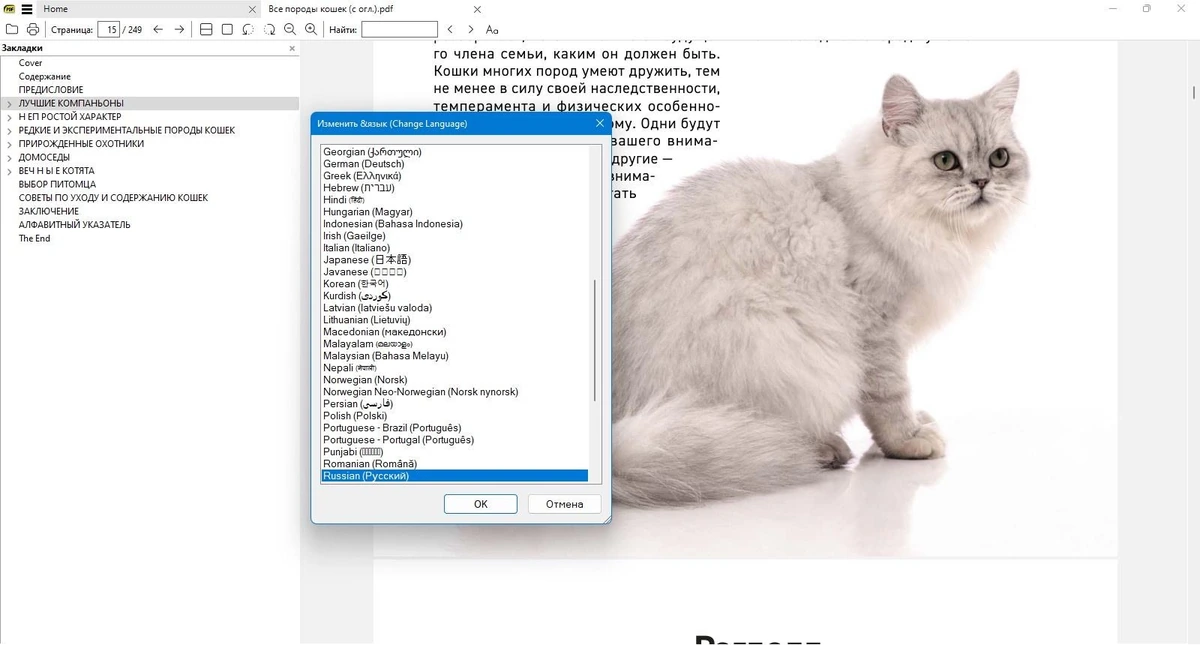Open the ВЫБОР ПИТОМЦА bookmark
This screenshot has height=645, width=1200.
[57, 185]
